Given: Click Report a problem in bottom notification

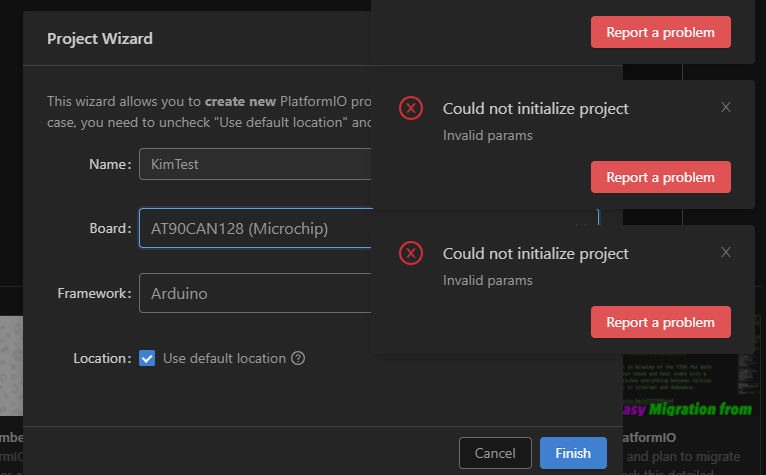Looking at the screenshot, I should 660,322.
